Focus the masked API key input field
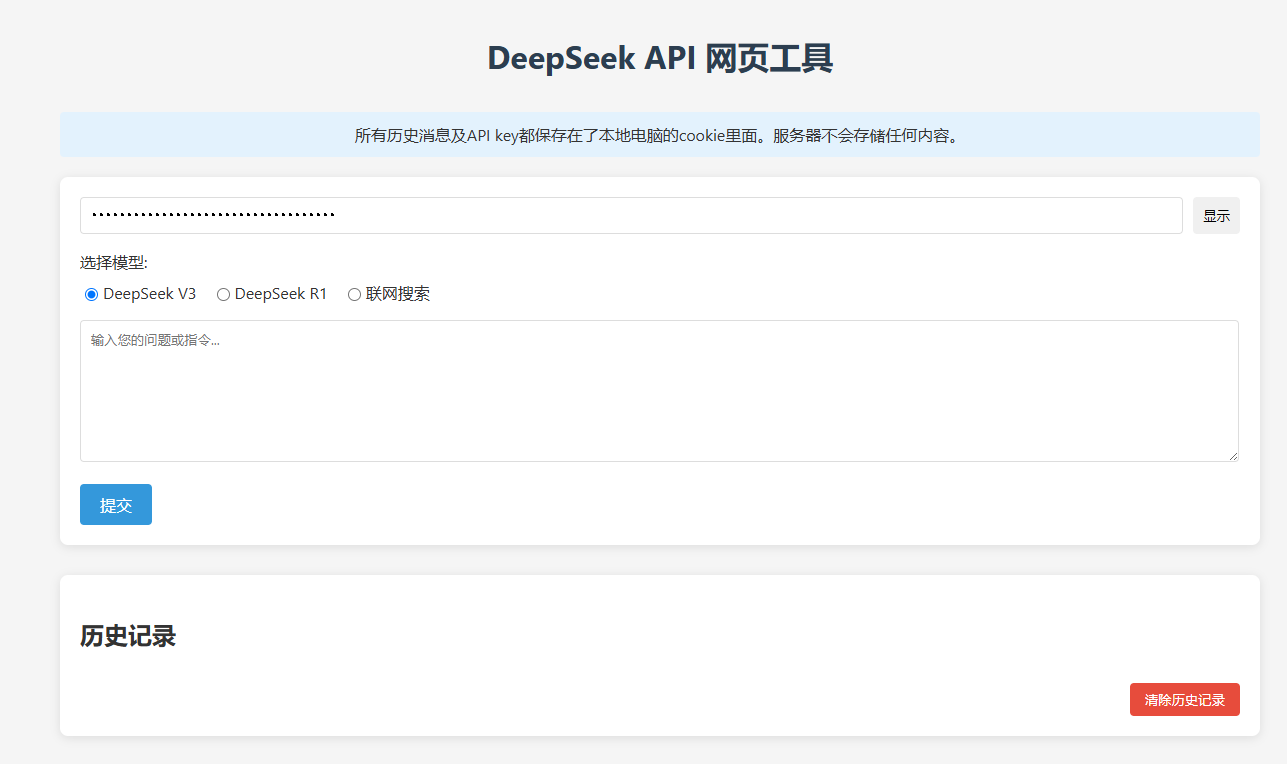The height and width of the screenshot is (764, 1287). (x=631, y=216)
